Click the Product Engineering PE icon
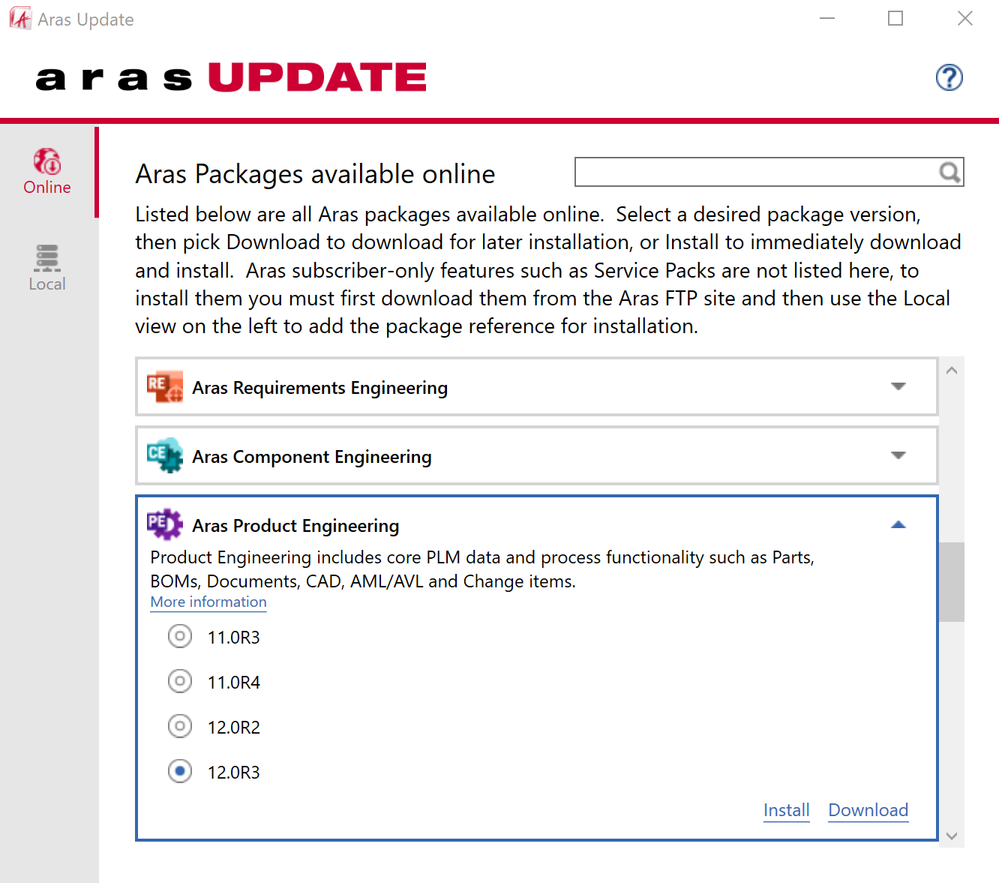999x883 pixels. click(x=165, y=525)
